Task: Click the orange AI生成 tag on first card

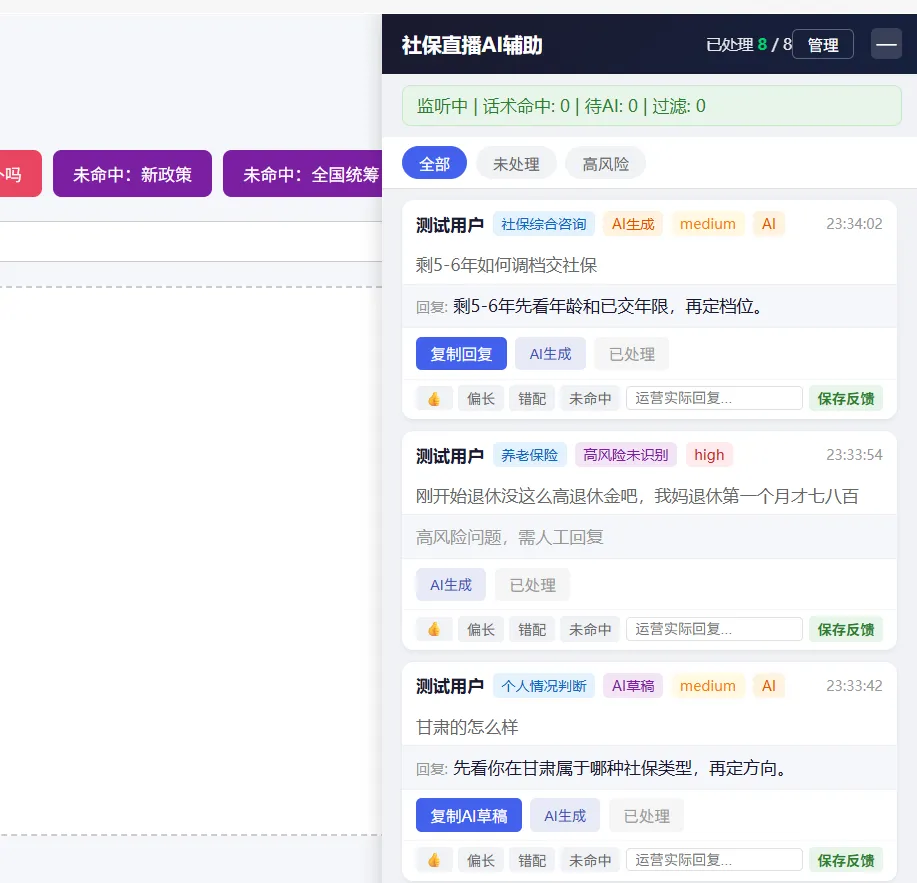Action: [x=633, y=224]
